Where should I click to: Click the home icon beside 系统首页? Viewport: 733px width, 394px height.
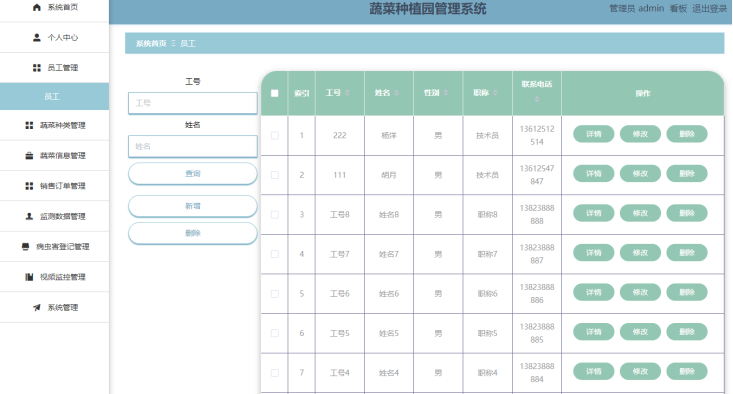[x=37, y=7]
